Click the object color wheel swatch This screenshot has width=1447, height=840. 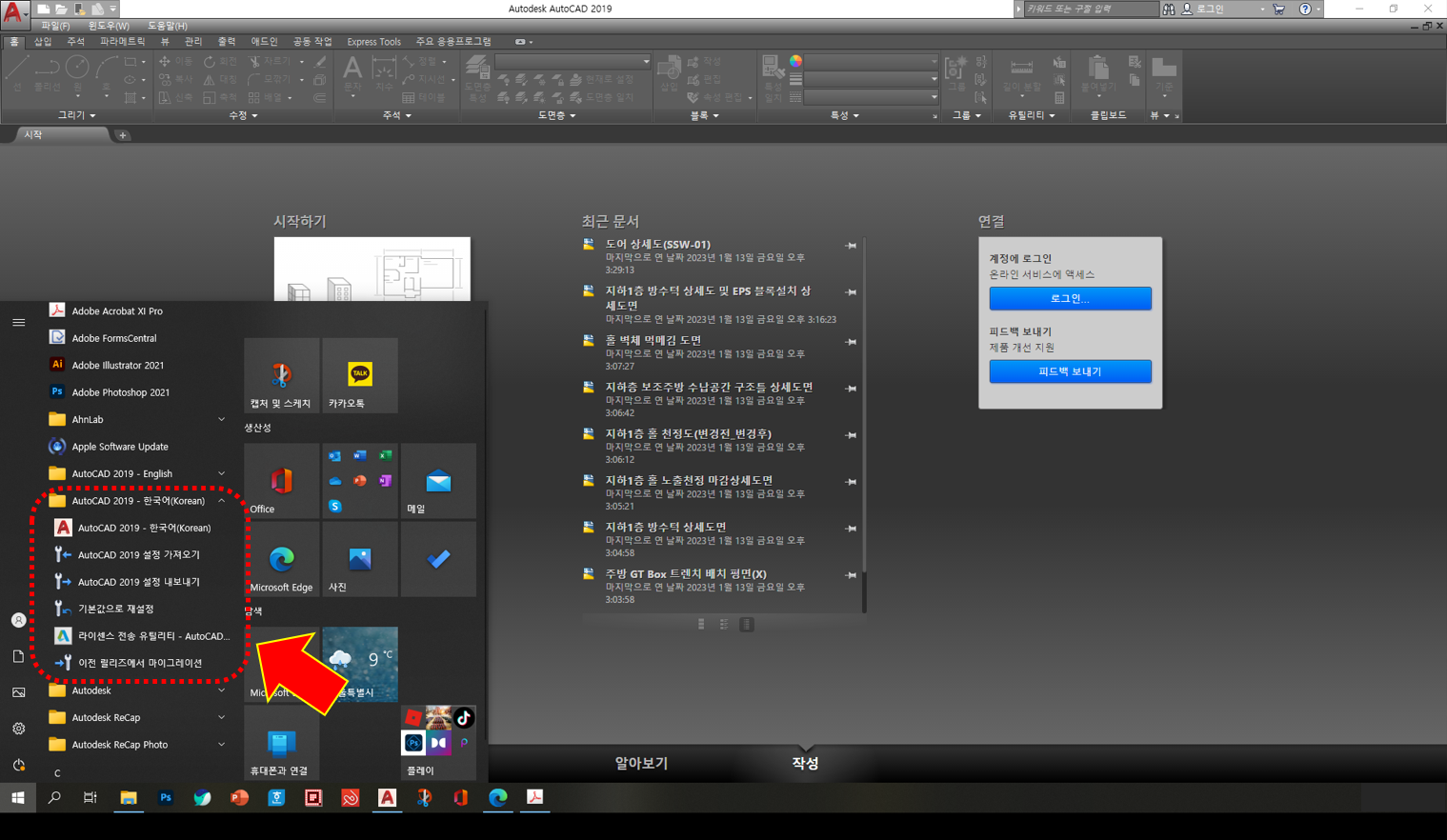(795, 62)
